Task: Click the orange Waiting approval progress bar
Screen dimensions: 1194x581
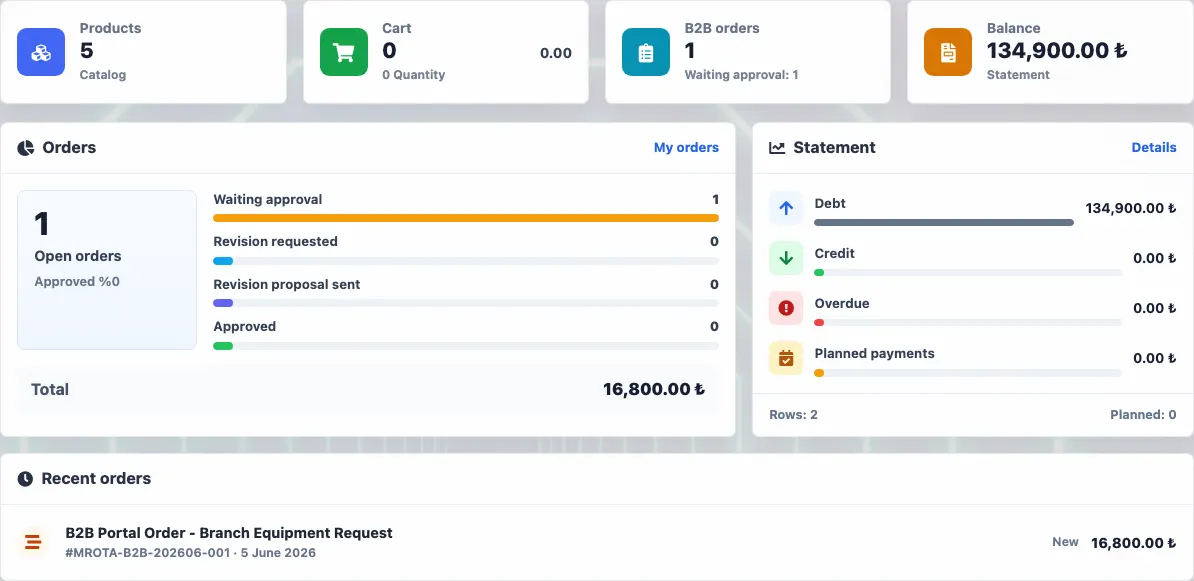Action: (x=466, y=218)
